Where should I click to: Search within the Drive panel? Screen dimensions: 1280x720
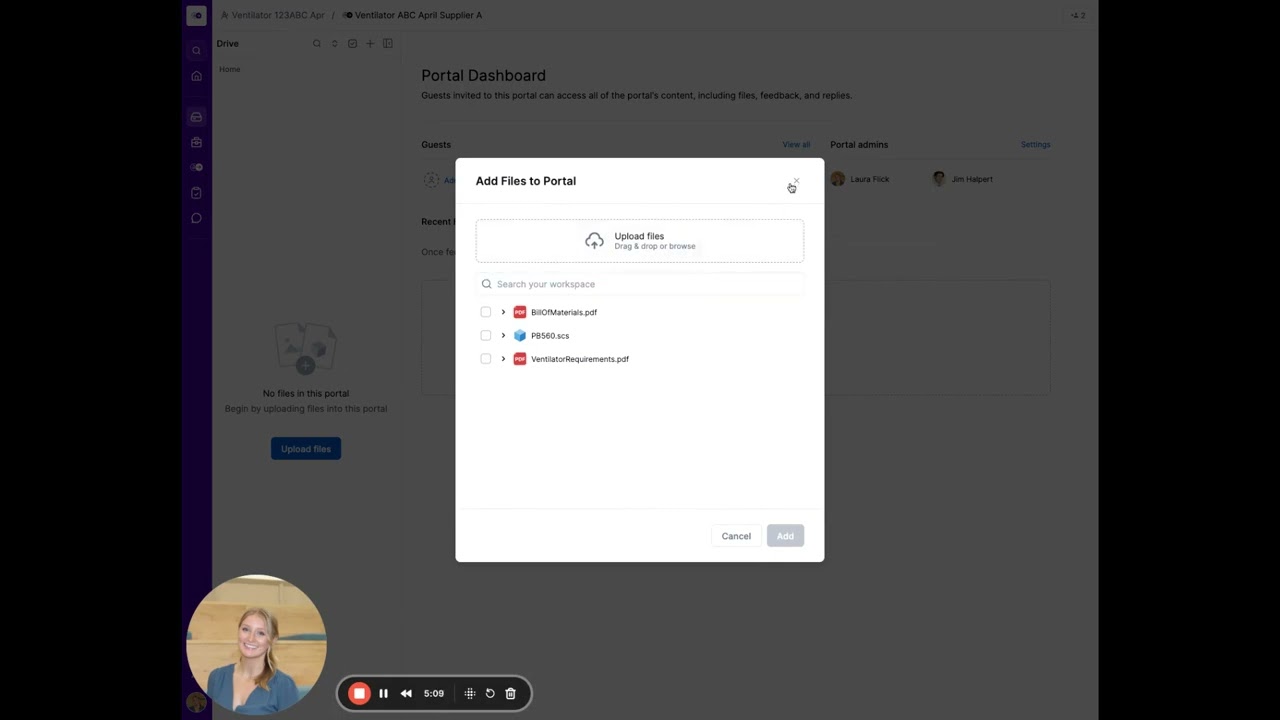pyautogui.click(x=317, y=43)
